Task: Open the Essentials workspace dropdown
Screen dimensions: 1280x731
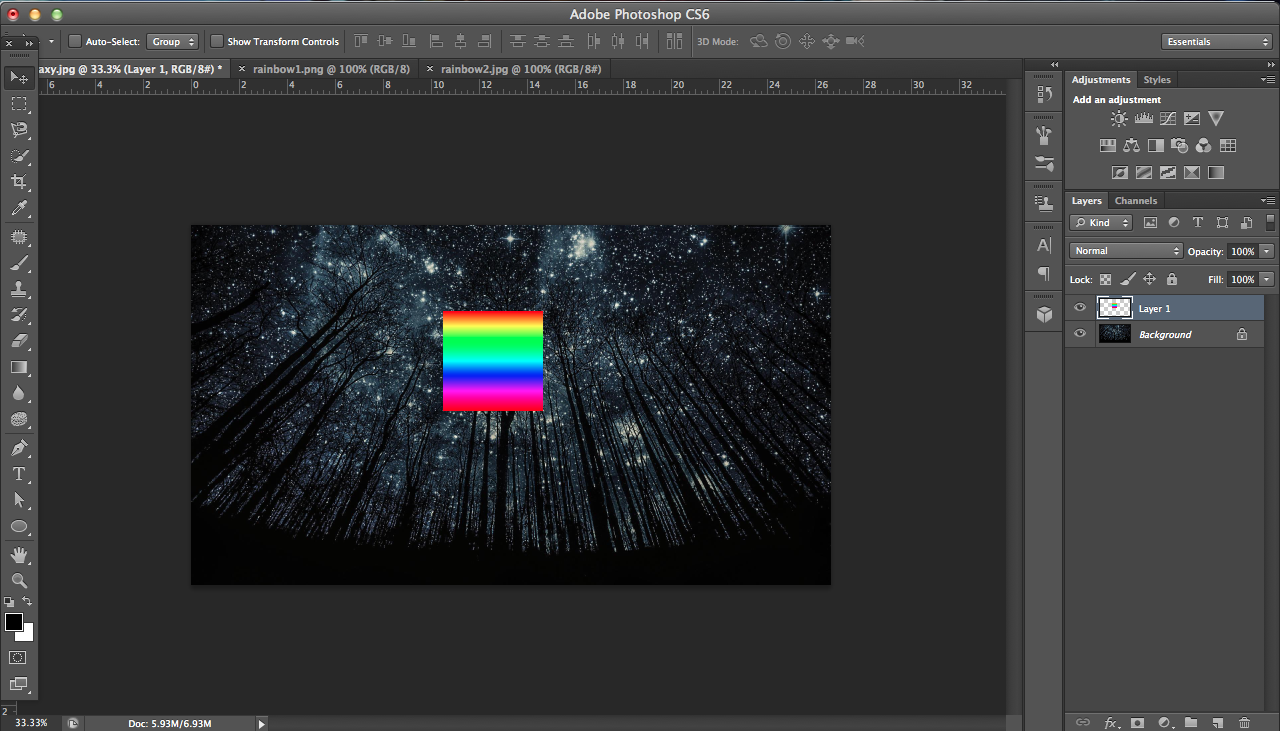Action: [x=1217, y=41]
